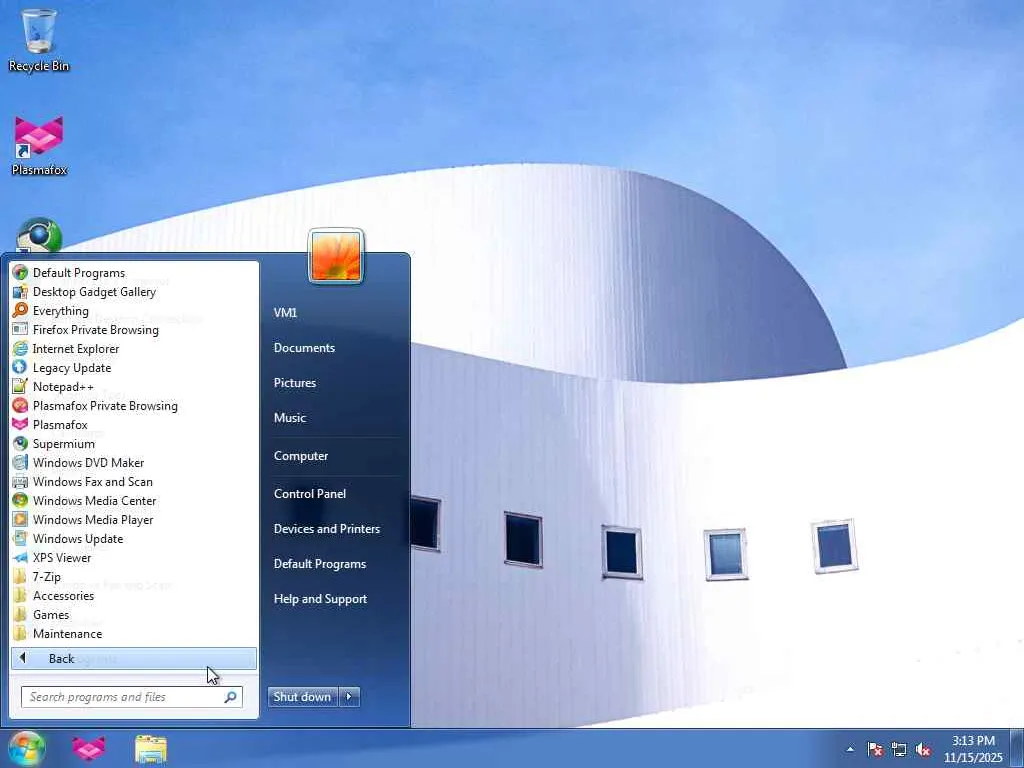The image size is (1024, 768).
Task: Open Legacy Update icon
Action: pyautogui.click(x=20, y=367)
